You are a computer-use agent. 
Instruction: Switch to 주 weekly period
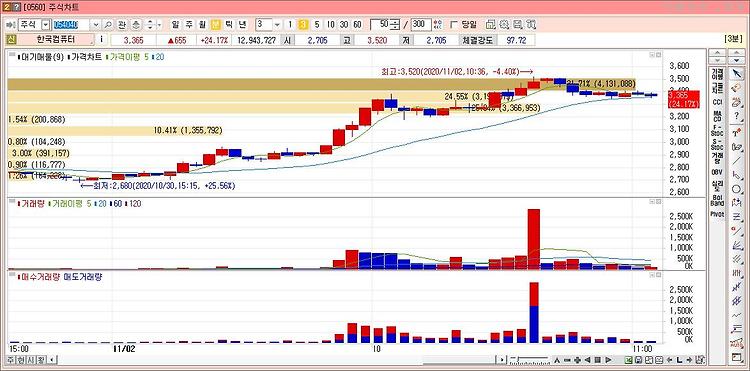(188, 24)
